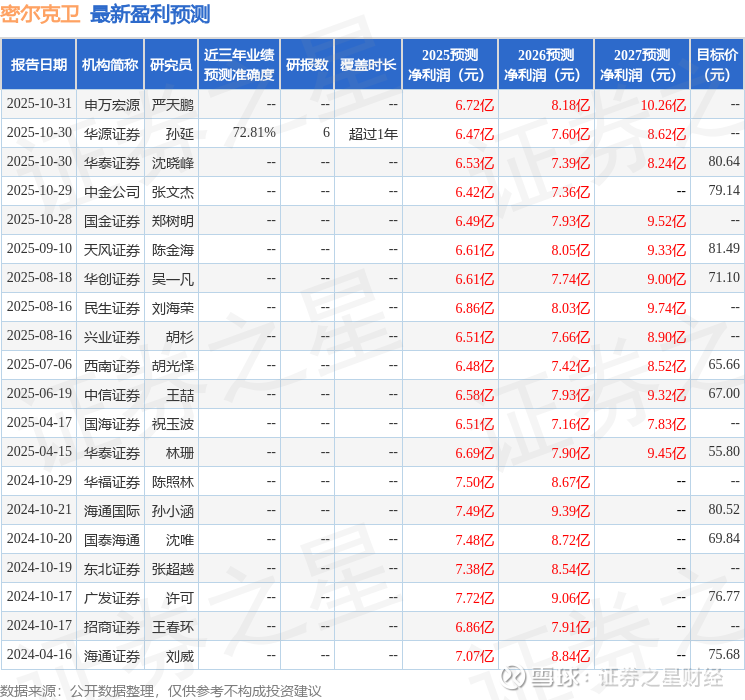Click the 69.84 target price
Image resolution: width=745 pixels, height=700 pixels.
724,538
